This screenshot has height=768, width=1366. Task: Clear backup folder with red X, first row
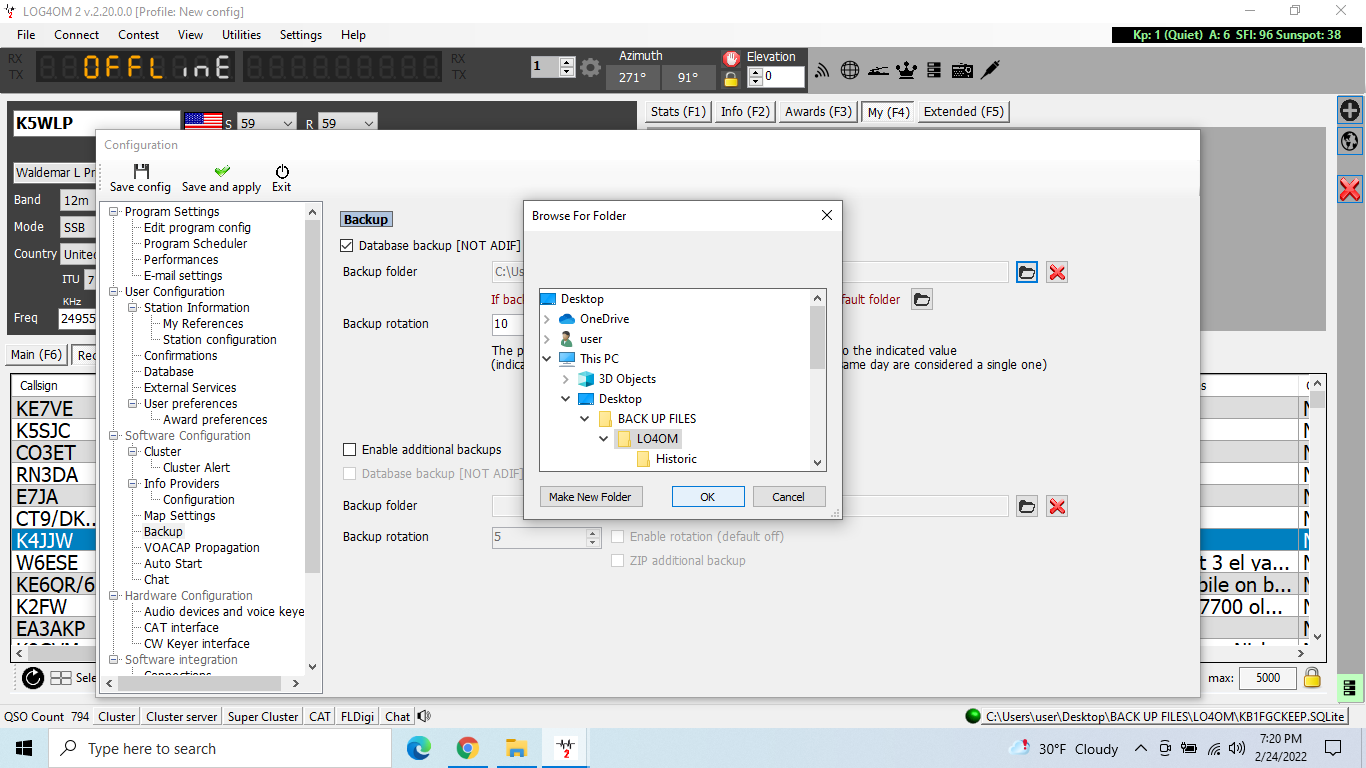(1057, 272)
